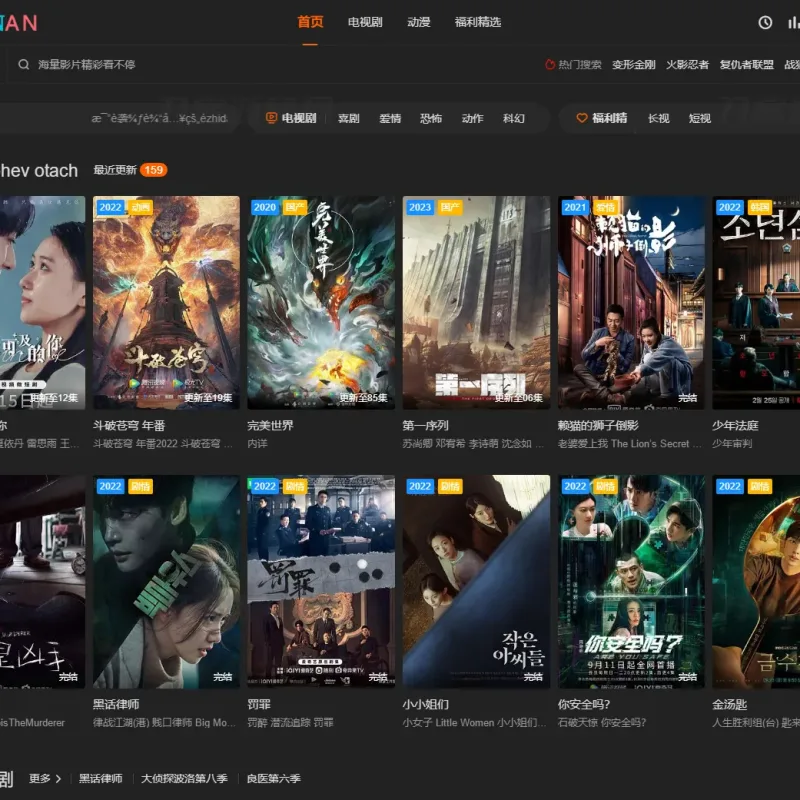Open watch history clock icon
800x800 pixels.
(765, 22)
